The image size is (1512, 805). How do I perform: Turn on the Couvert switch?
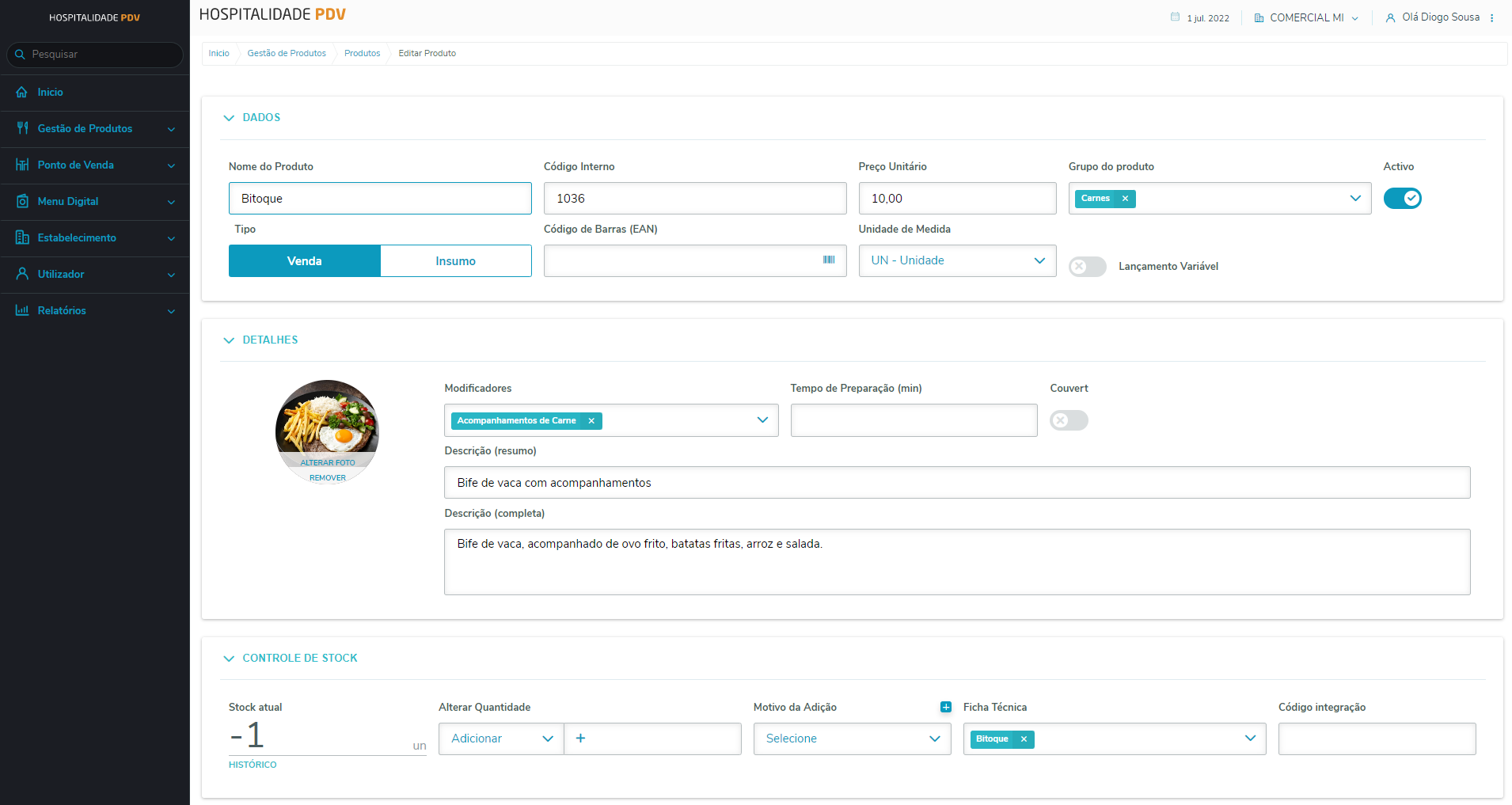(x=1069, y=420)
